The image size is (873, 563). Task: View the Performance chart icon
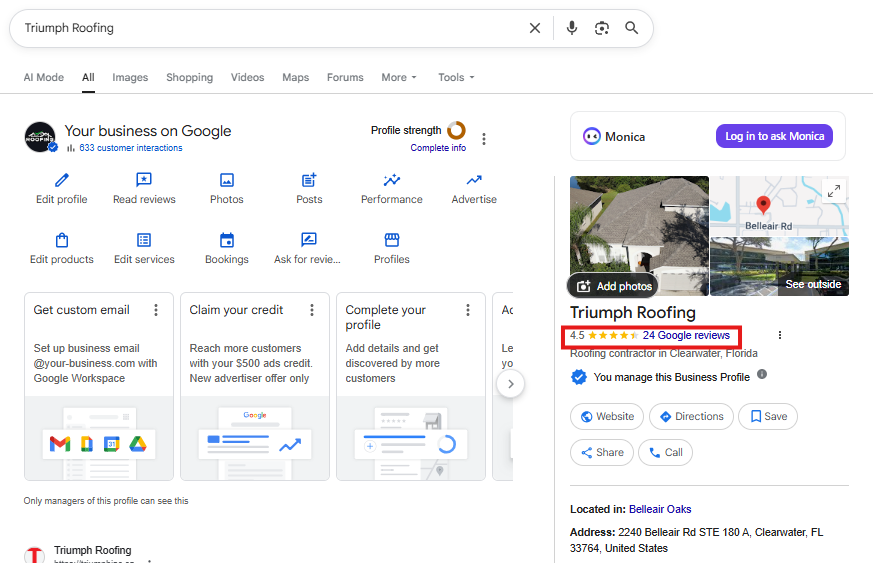(392, 181)
